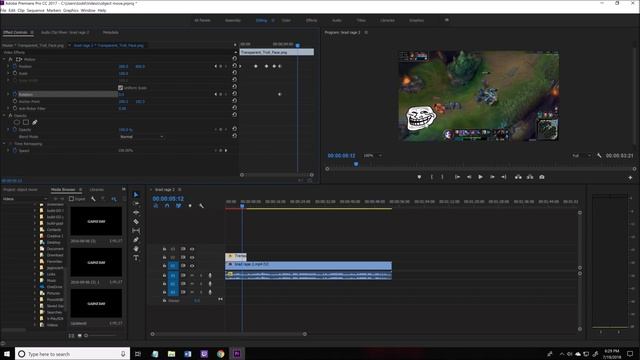This screenshot has width=640, height=360.
Task: Select the Pen tool in tools panel
Action: click(x=136, y=240)
